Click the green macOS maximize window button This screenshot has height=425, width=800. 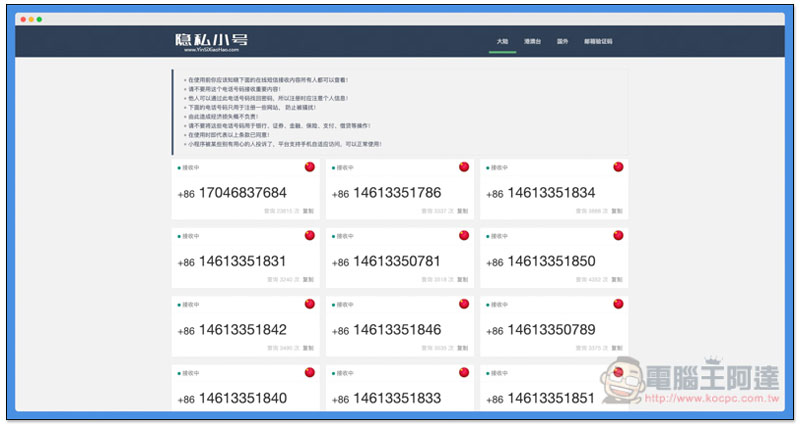coord(39,19)
